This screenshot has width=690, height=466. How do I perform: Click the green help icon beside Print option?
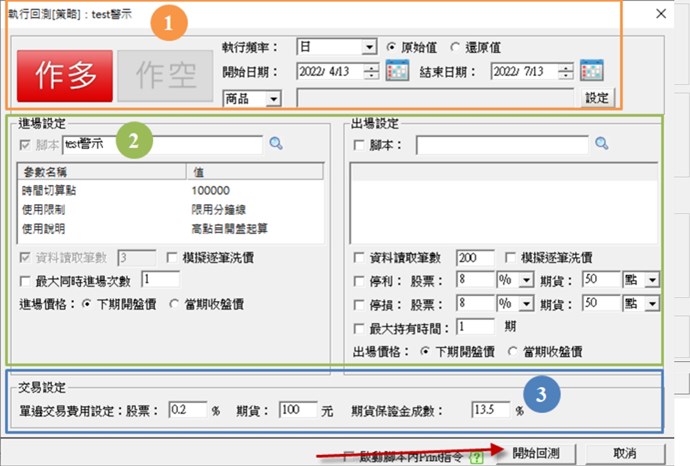pos(478,454)
